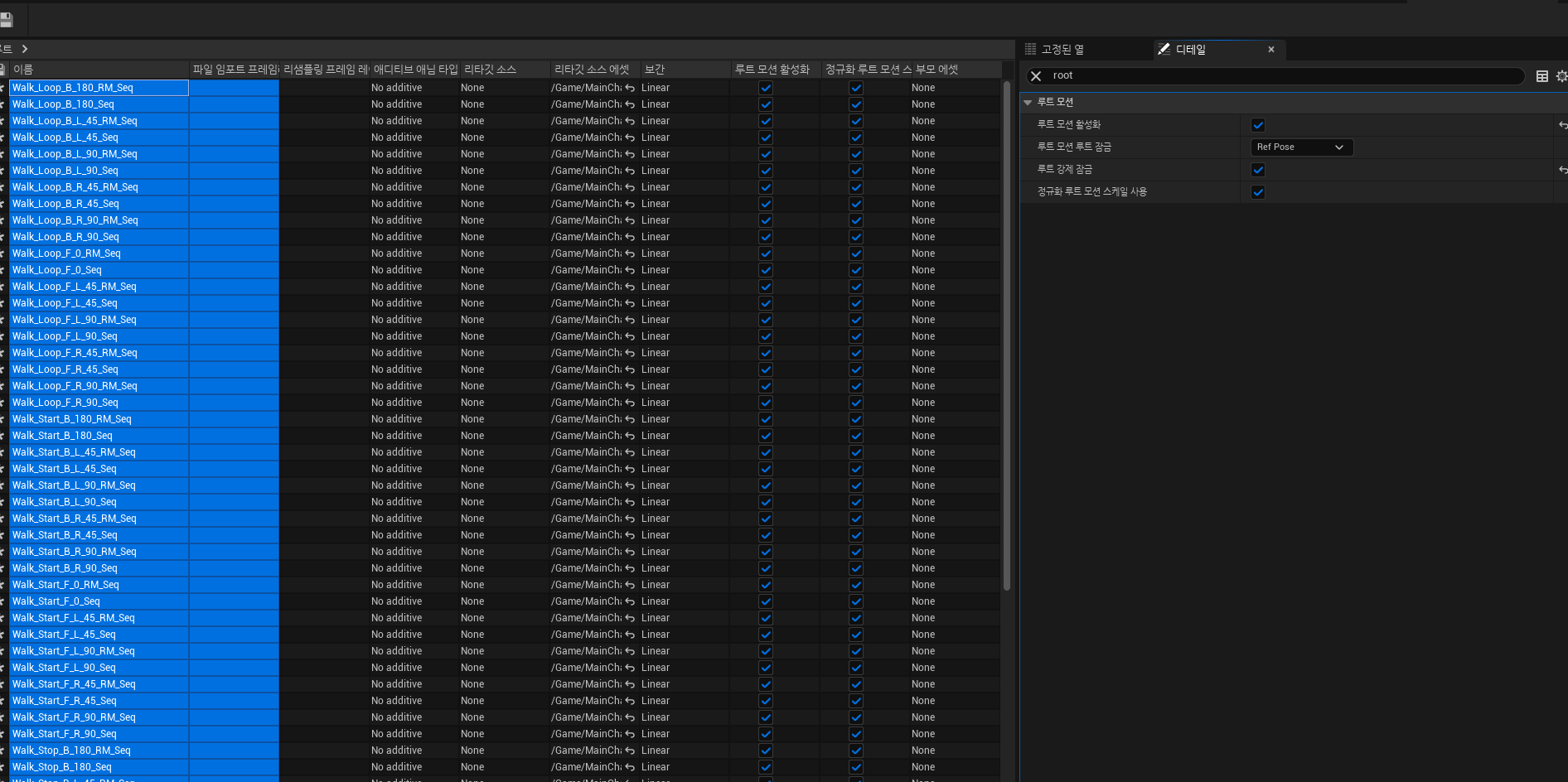Clear the 'root' search with the X icon
Screen dimensions: 1568x782
tap(1036, 75)
